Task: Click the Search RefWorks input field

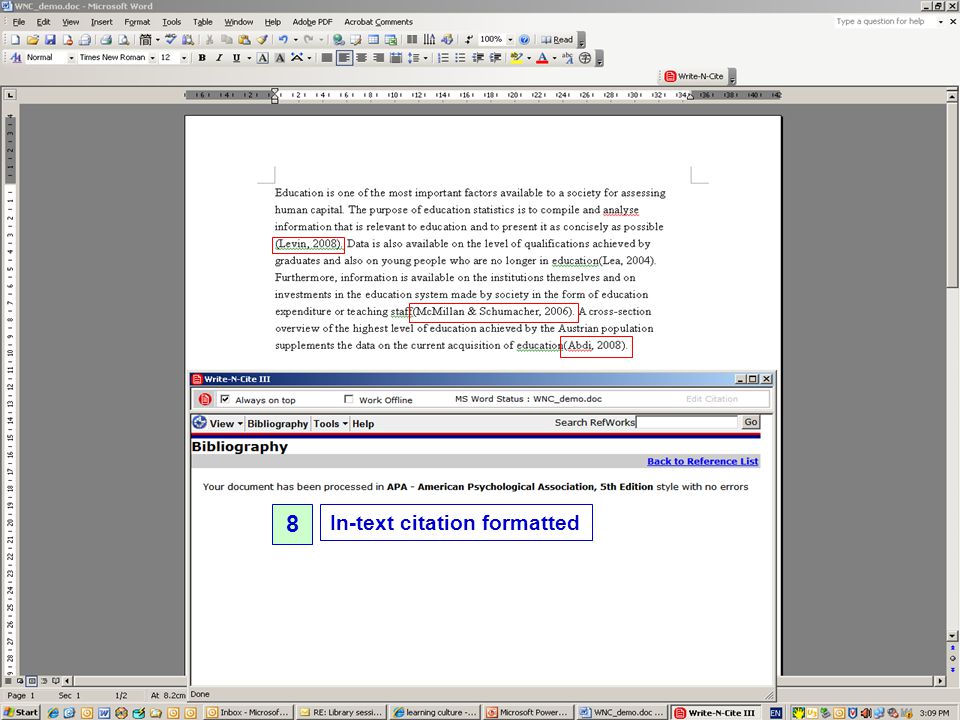Action: (x=686, y=422)
